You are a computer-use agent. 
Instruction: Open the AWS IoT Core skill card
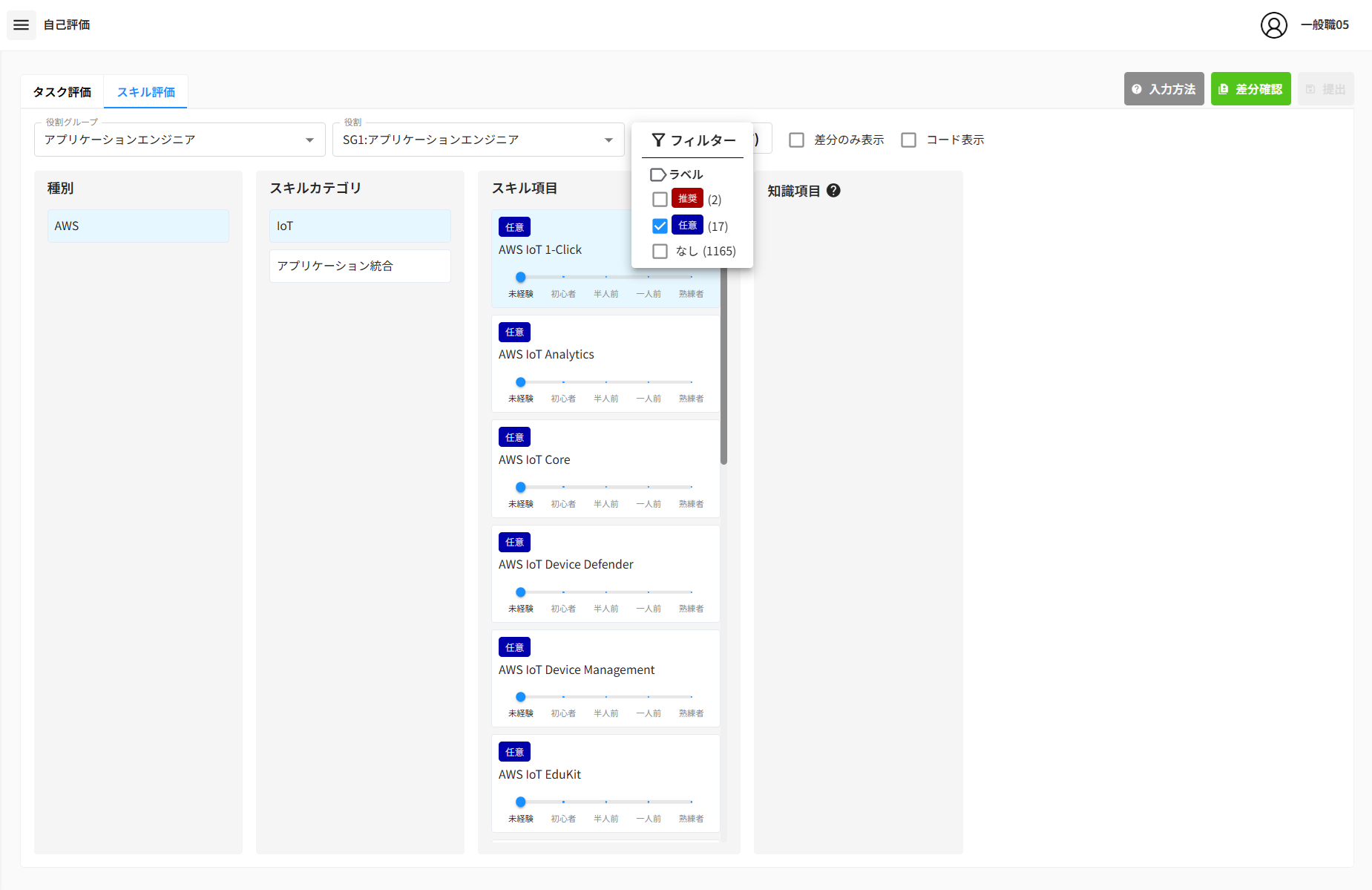coord(605,469)
